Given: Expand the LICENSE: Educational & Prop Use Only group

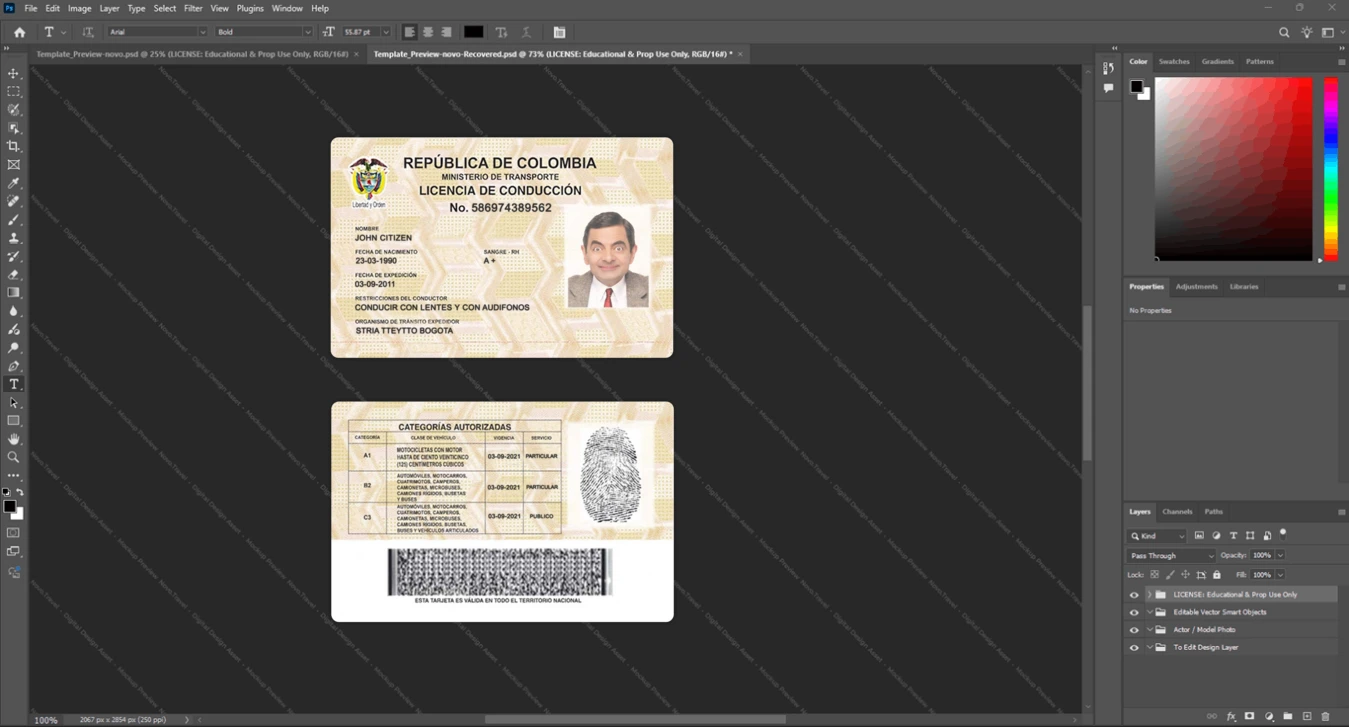Looking at the screenshot, I should pos(1149,595).
